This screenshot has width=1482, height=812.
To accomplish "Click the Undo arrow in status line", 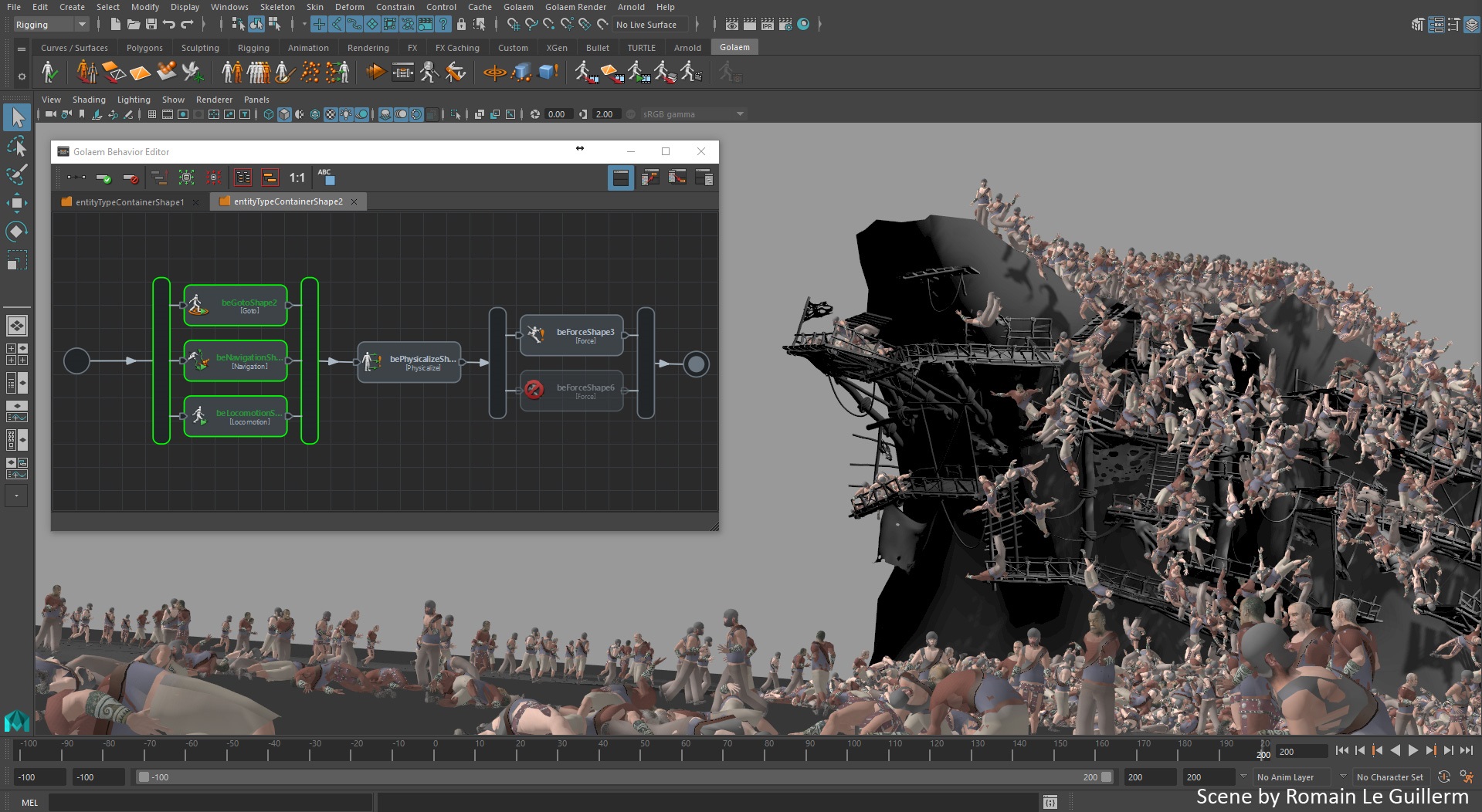I will (168, 25).
